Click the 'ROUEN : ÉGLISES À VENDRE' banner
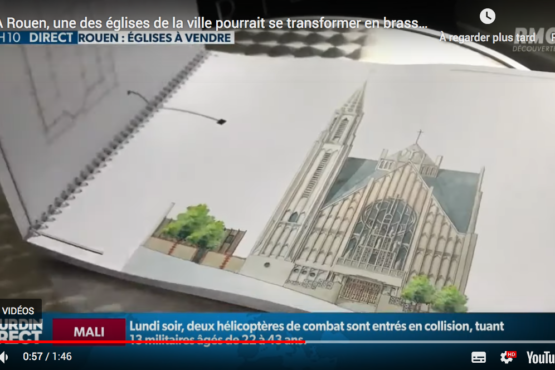 point(155,38)
